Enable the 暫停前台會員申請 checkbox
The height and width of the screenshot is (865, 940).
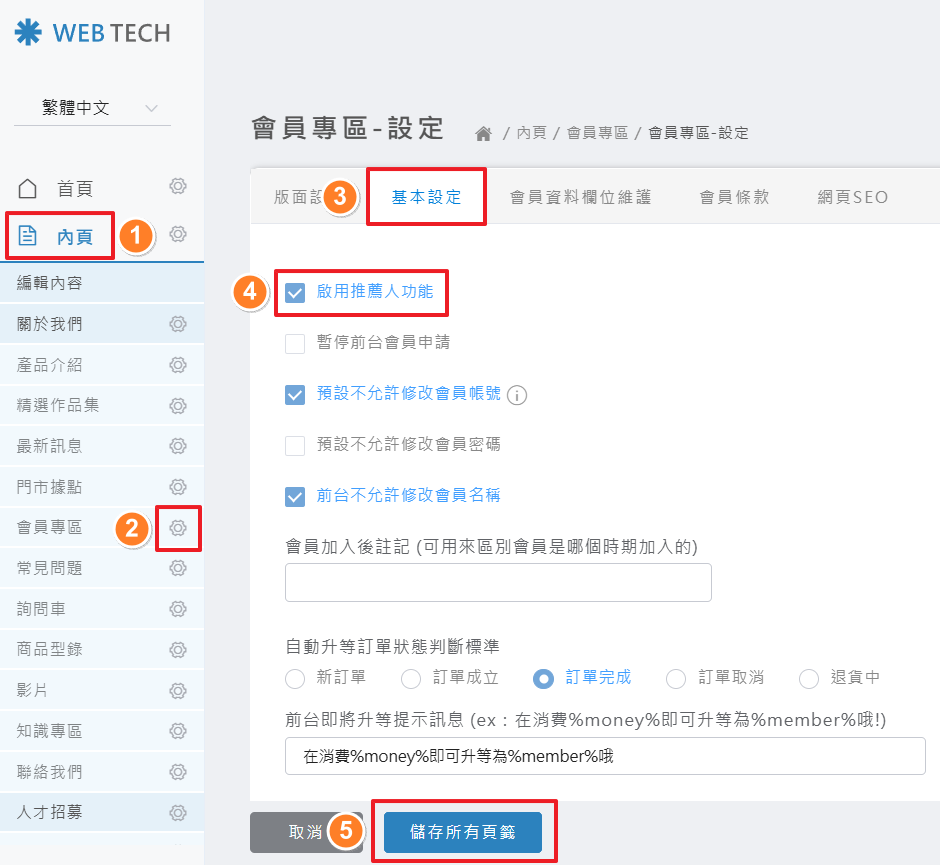click(x=295, y=344)
